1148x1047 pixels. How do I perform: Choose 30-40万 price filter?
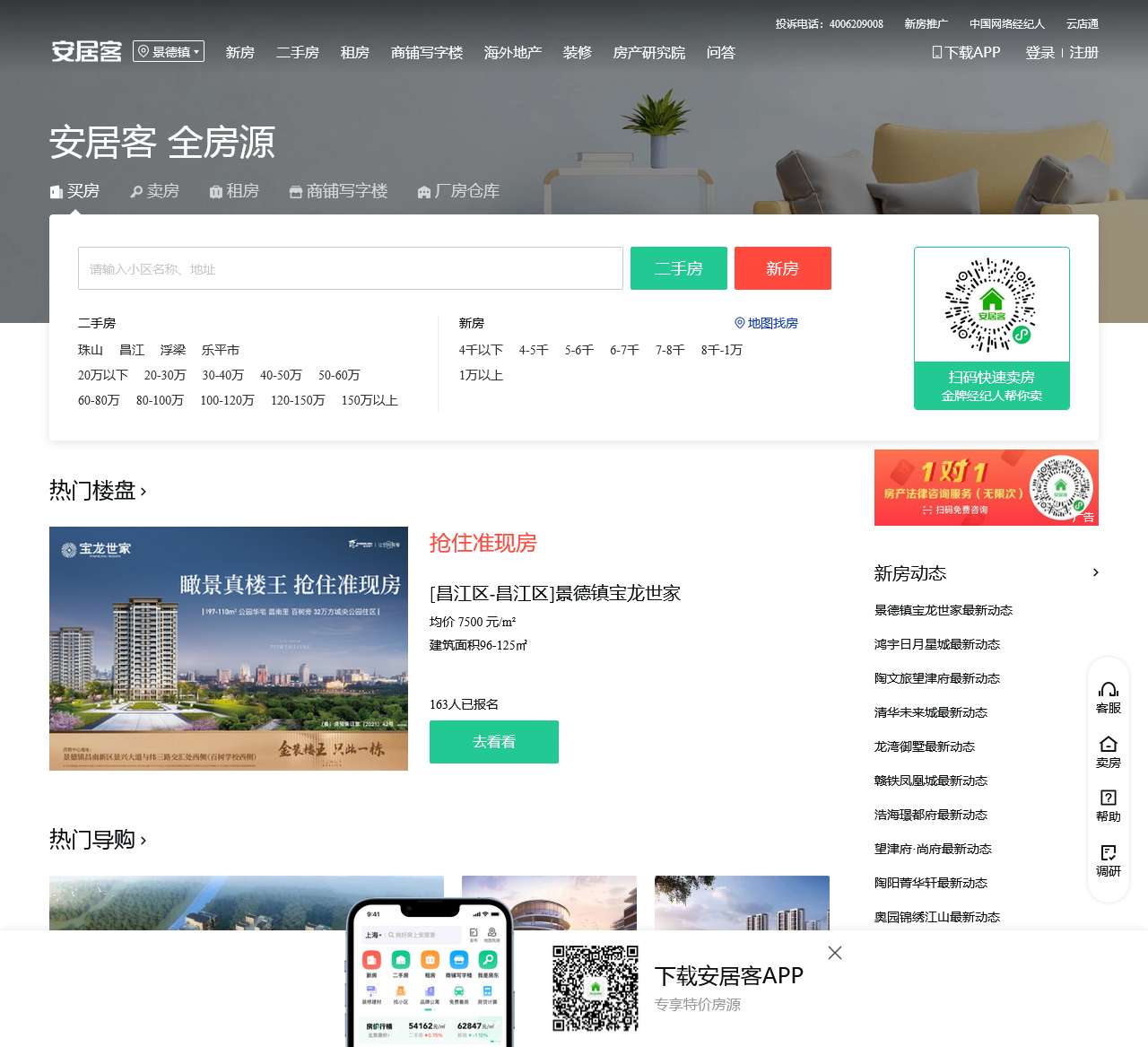pyautogui.click(x=222, y=375)
